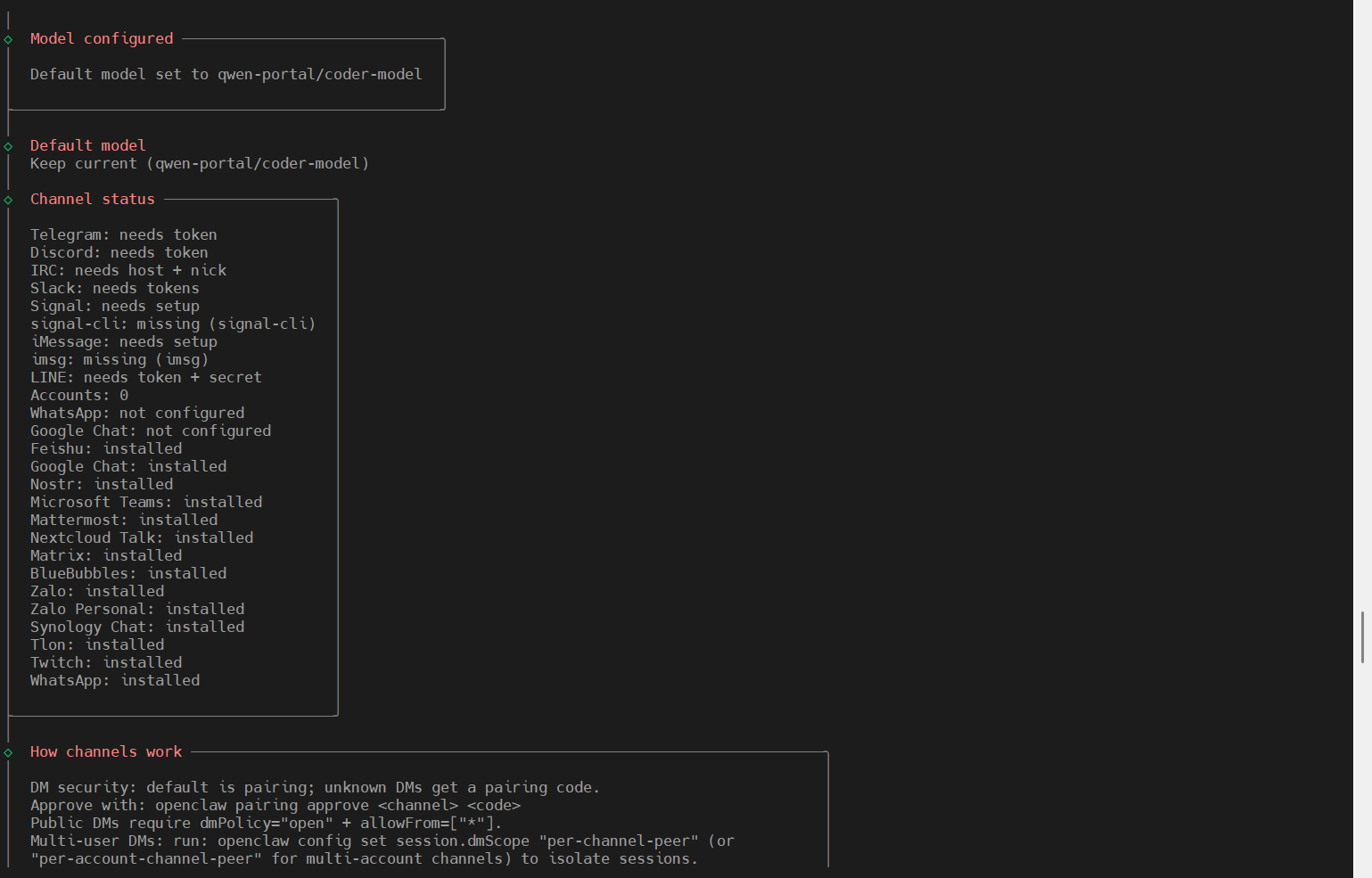Viewport: 1372px width, 878px height.
Task: Click 'Feishu: installed' line
Action: point(106,448)
